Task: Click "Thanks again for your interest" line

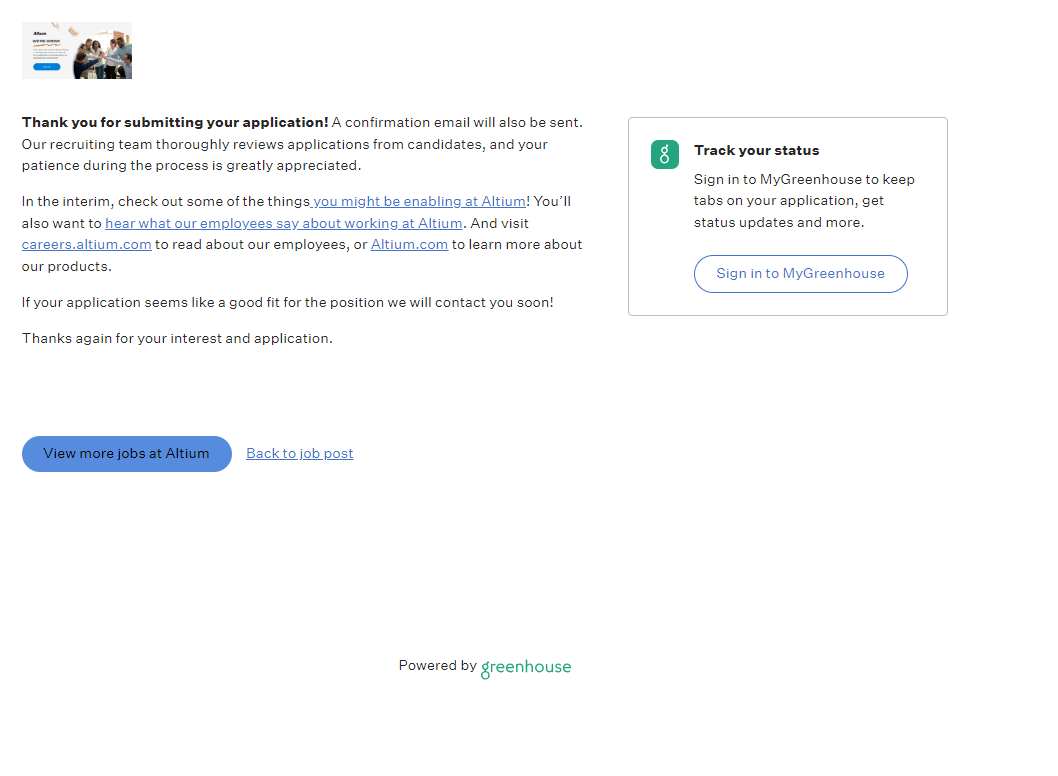Action: [x=177, y=338]
